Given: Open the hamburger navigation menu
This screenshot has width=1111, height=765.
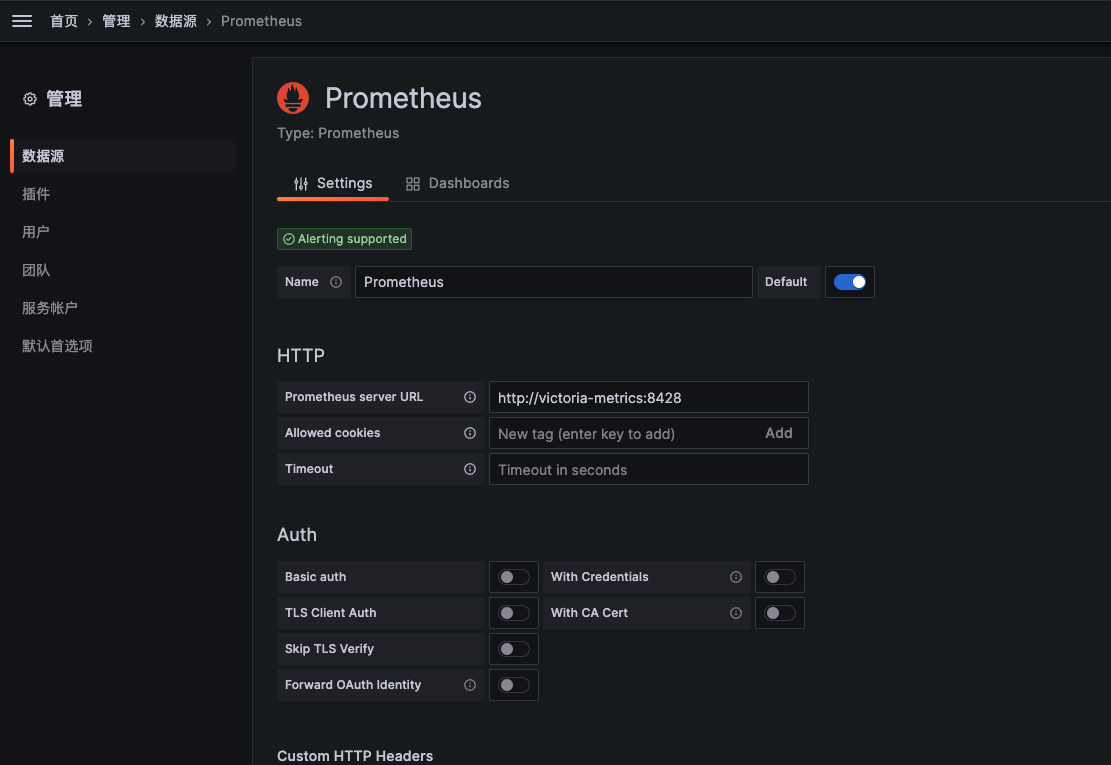Looking at the screenshot, I should [x=22, y=21].
